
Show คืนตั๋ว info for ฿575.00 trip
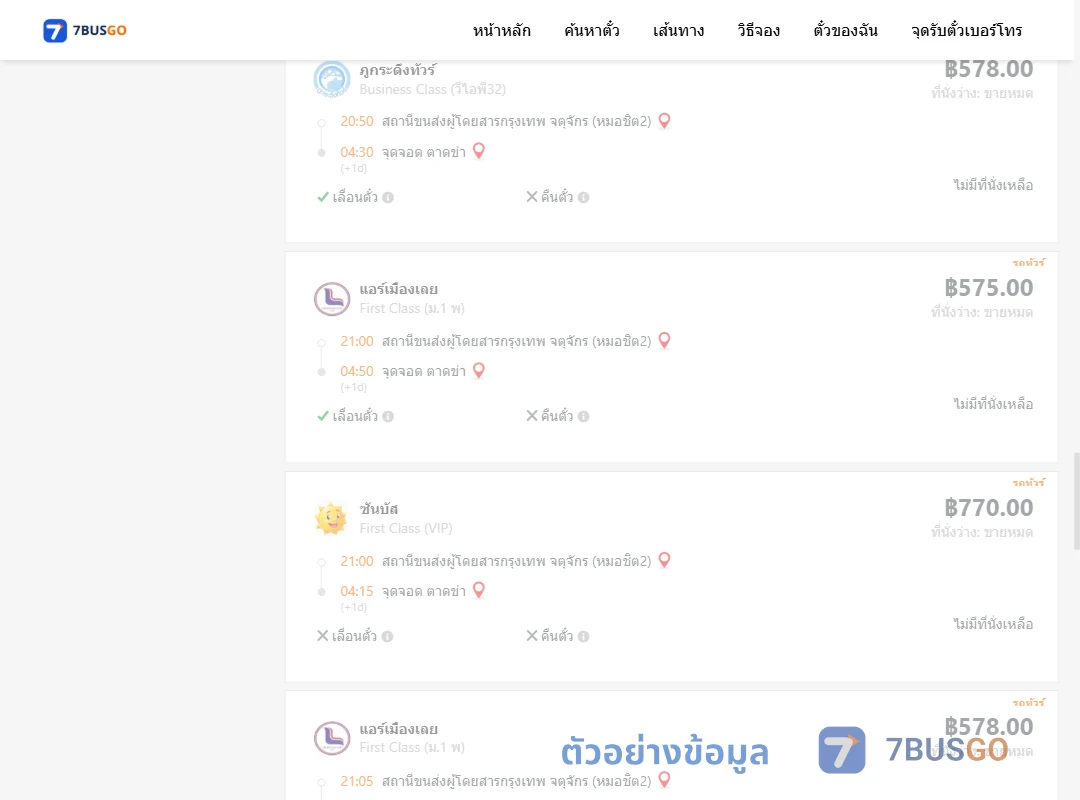tap(583, 417)
